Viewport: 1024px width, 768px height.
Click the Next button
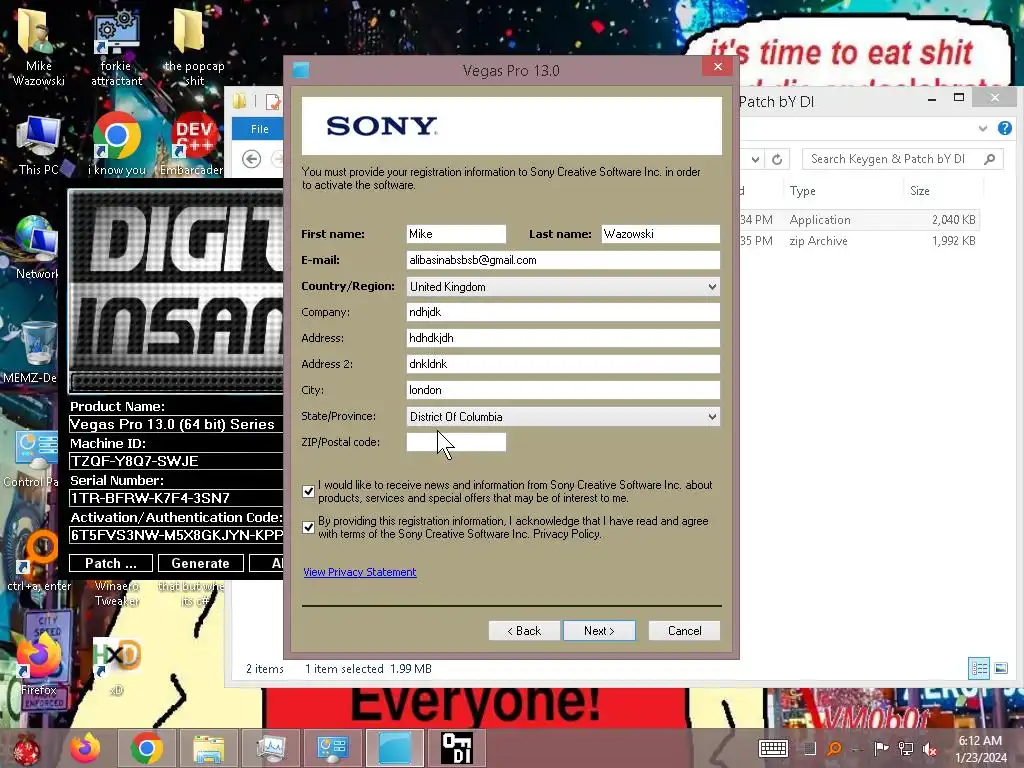click(599, 631)
